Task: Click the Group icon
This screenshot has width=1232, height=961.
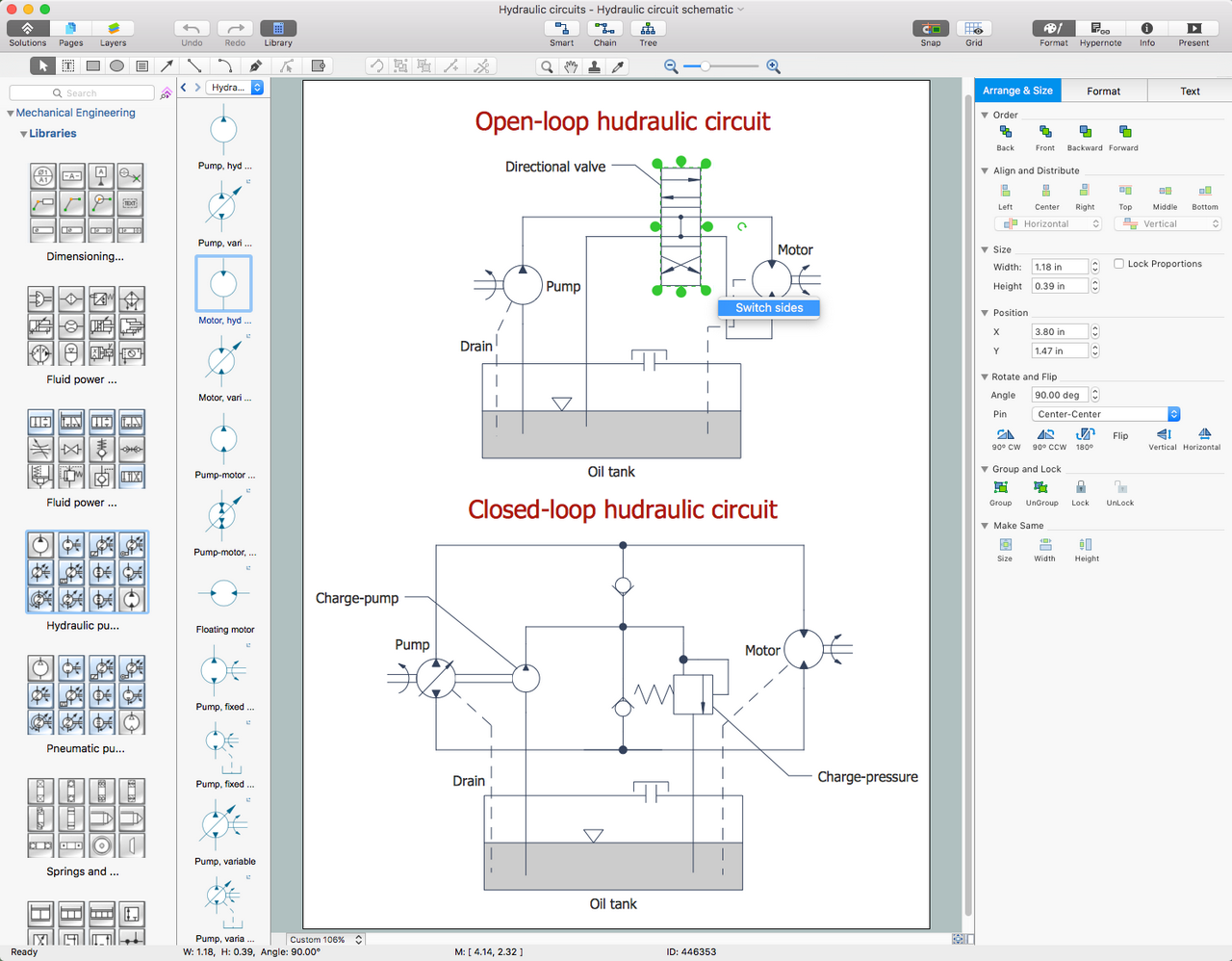Action: tap(1000, 488)
